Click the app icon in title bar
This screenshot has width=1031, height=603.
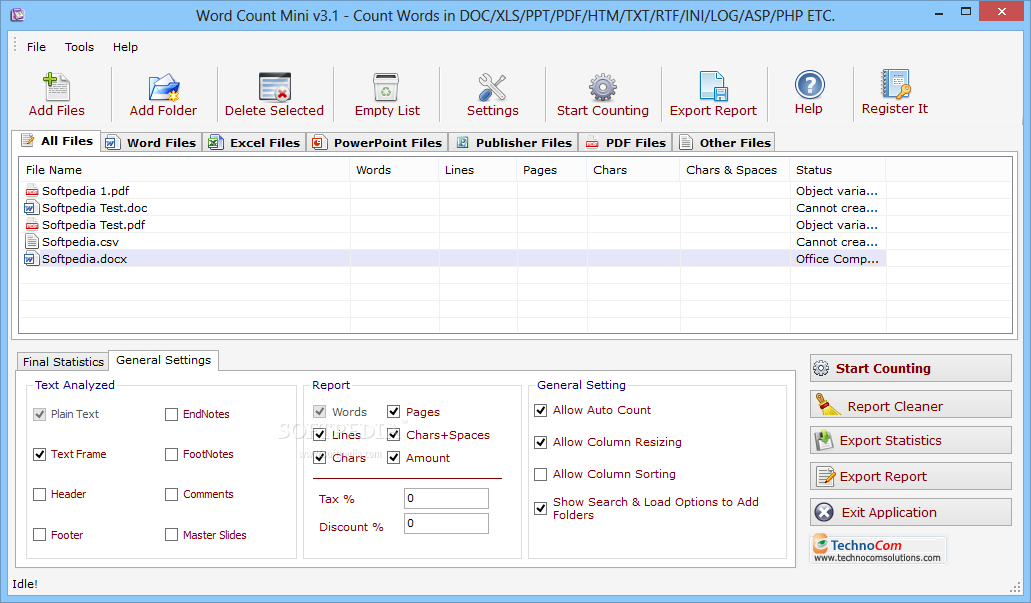tap(18, 14)
